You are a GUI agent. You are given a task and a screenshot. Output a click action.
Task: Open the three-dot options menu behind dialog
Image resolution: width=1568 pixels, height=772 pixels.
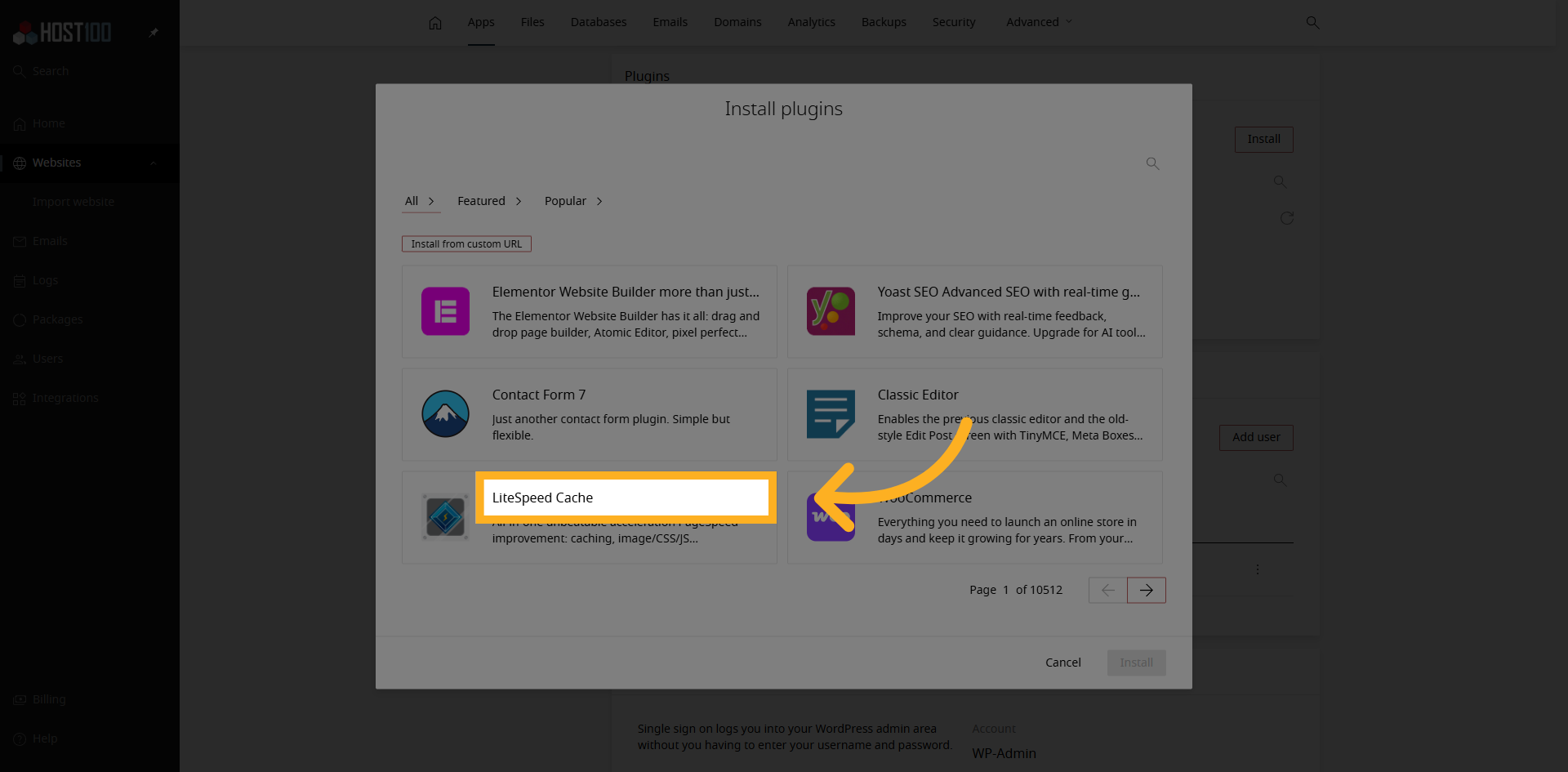pos(1258,569)
